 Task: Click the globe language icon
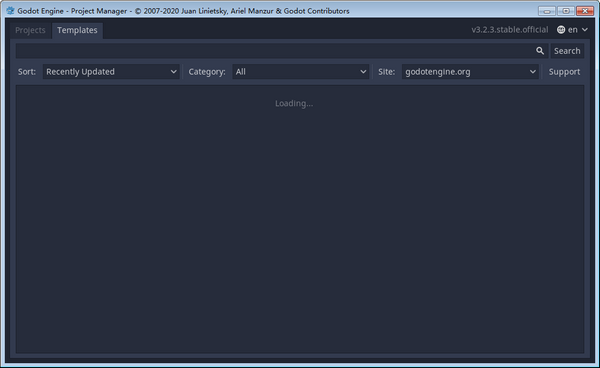point(561,30)
